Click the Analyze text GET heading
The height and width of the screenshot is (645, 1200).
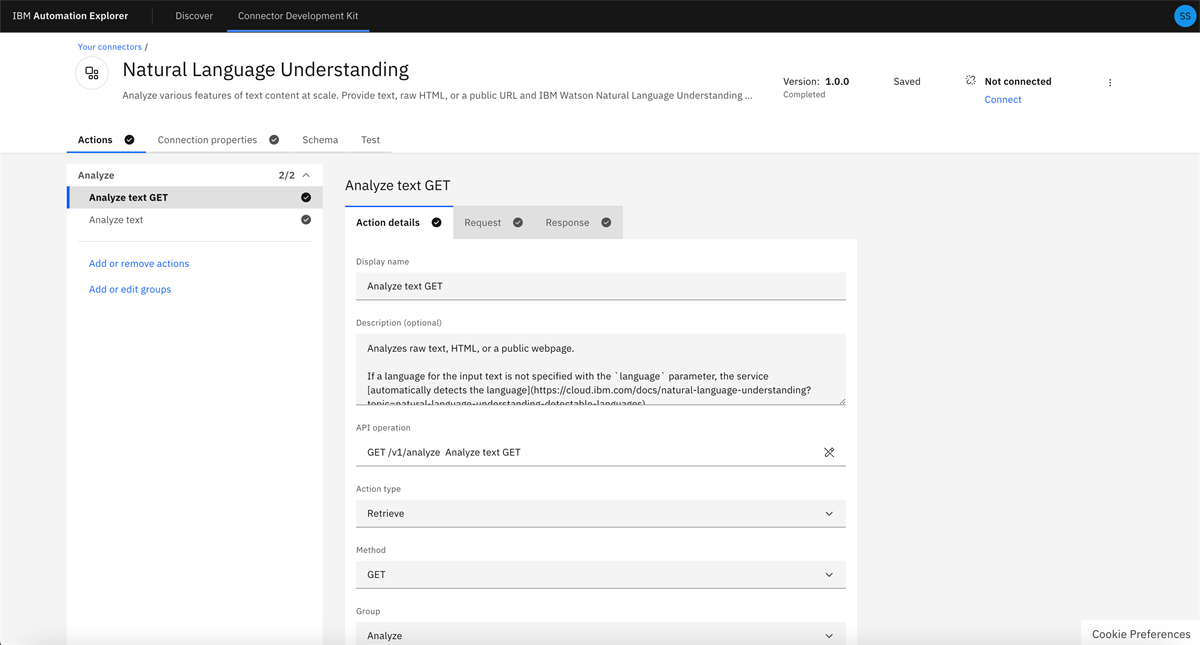[398, 186]
